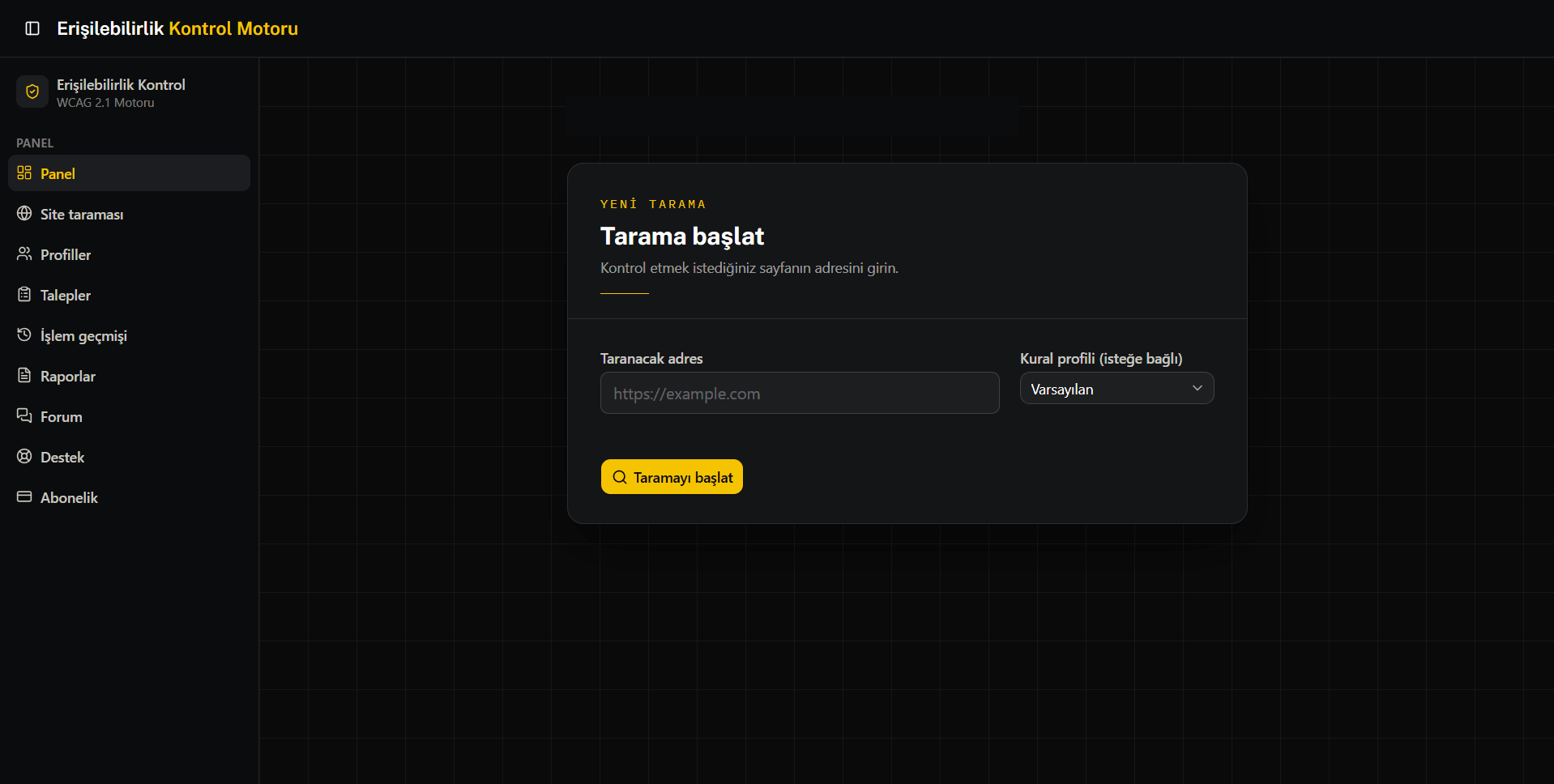Click the Talepler clipboard icon

click(x=24, y=295)
